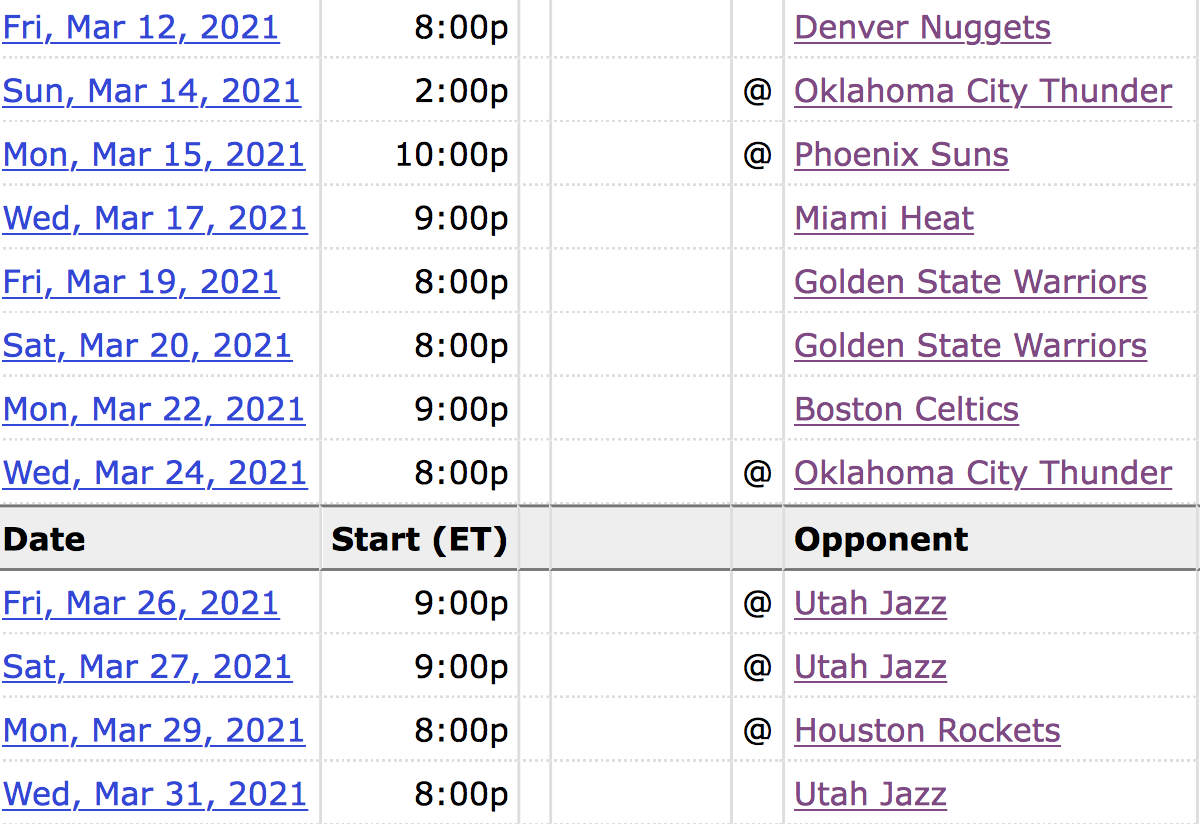The height and width of the screenshot is (824, 1200).
Task: Click the Denver Nuggets opponent link
Action: 922,27
